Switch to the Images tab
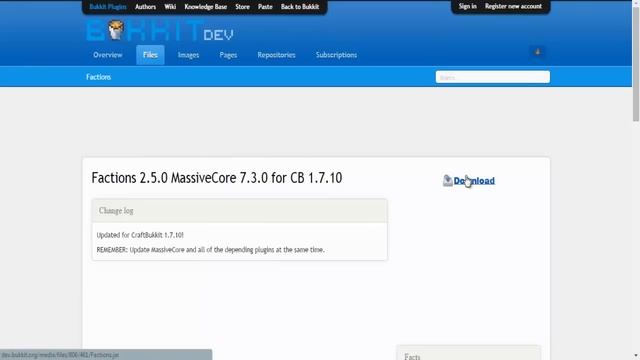This screenshot has width=640, height=360. pyautogui.click(x=188, y=55)
